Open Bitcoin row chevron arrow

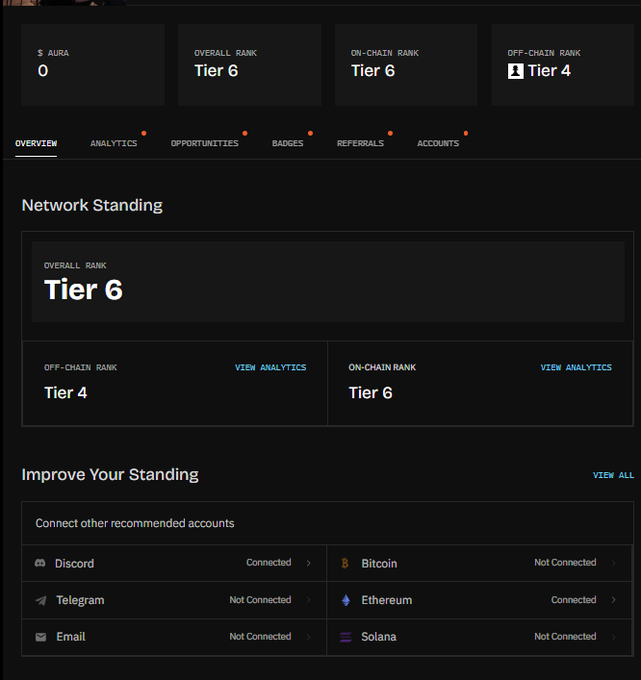[614, 563]
